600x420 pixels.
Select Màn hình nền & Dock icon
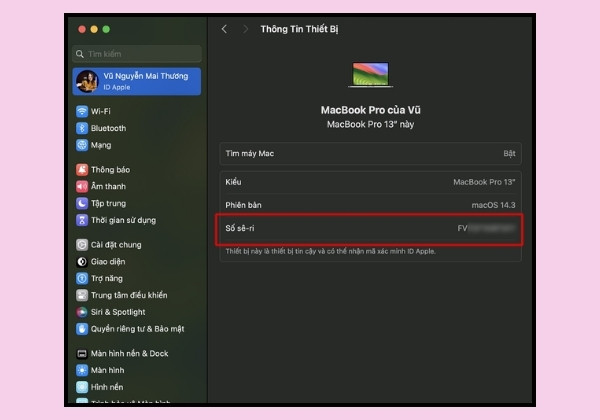82,353
